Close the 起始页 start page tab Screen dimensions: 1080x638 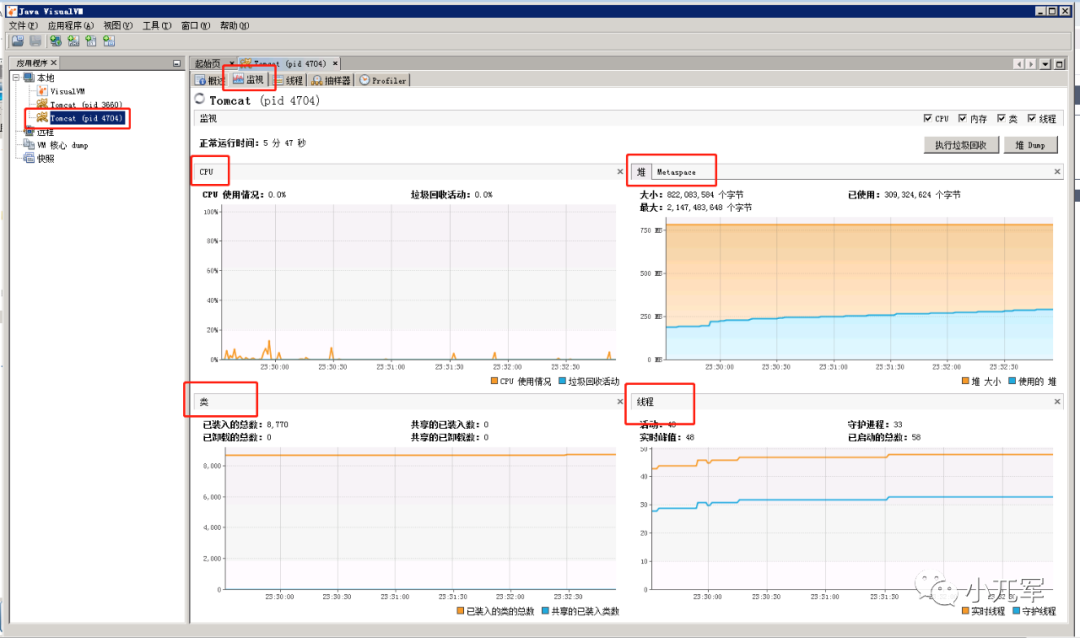tap(231, 63)
